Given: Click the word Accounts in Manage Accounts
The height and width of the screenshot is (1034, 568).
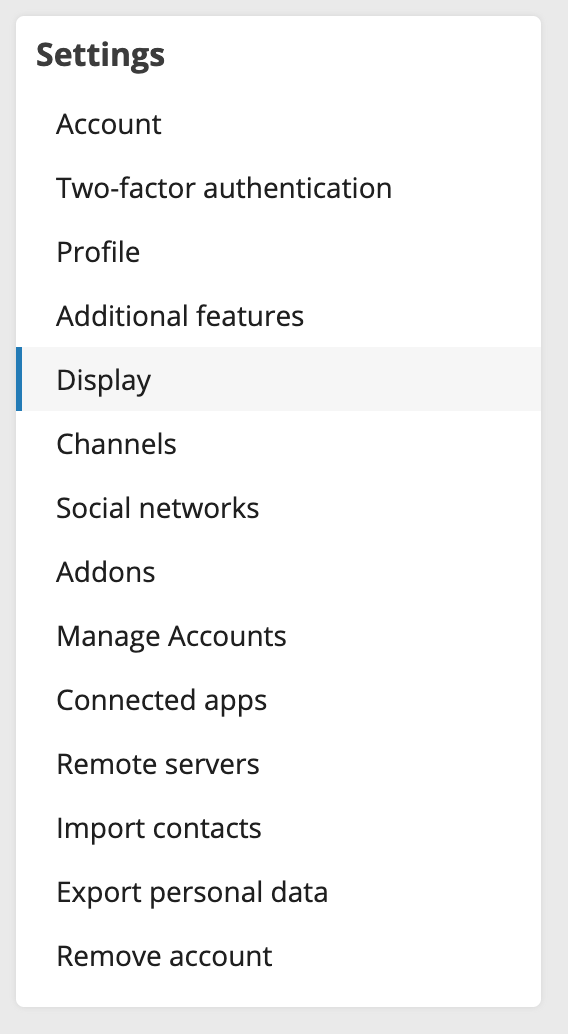Looking at the screenshot, I should tap(227, 636).
